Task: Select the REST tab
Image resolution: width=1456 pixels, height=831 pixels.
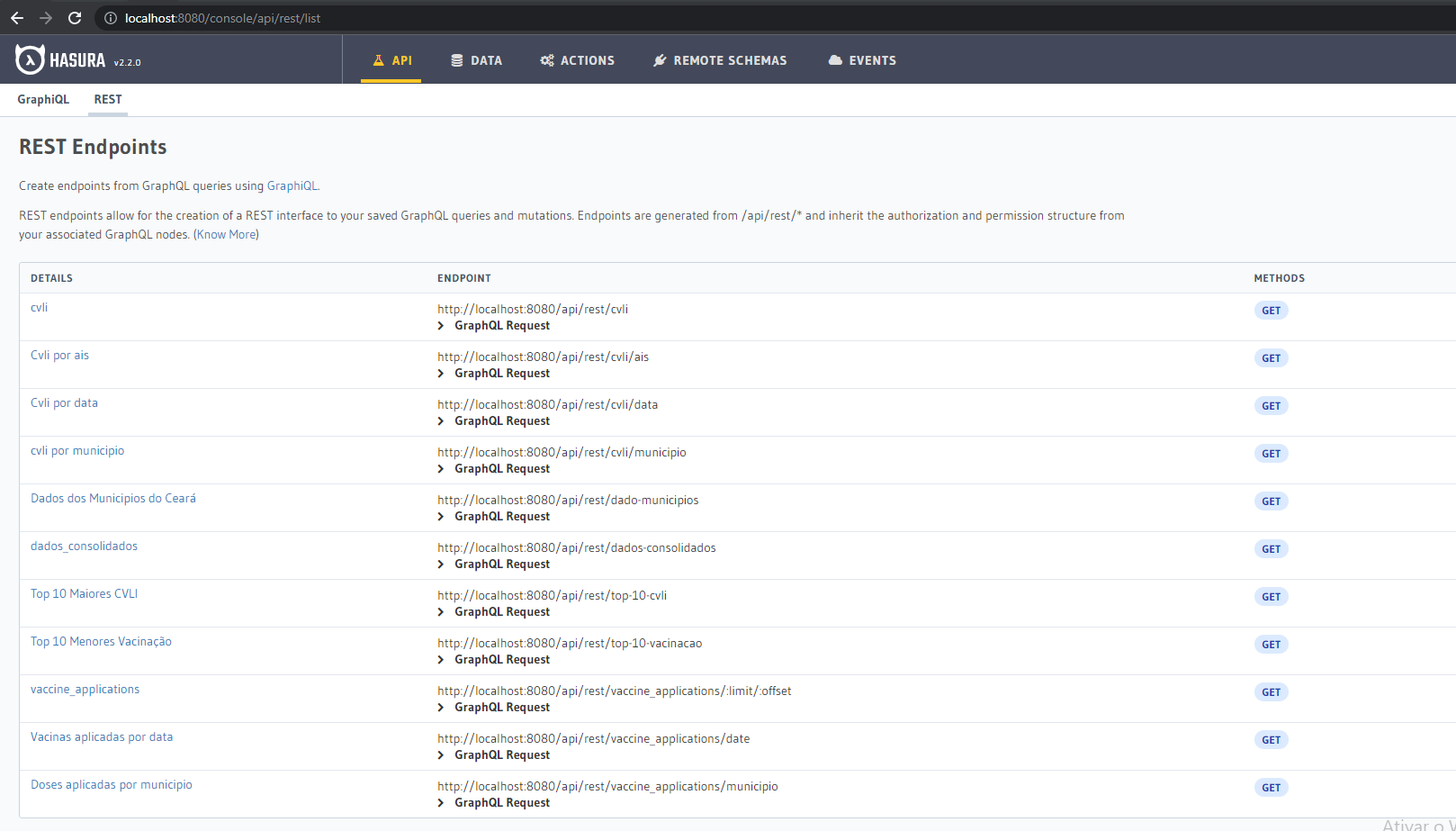Action: pyautogui.click(x=107, y=99)
